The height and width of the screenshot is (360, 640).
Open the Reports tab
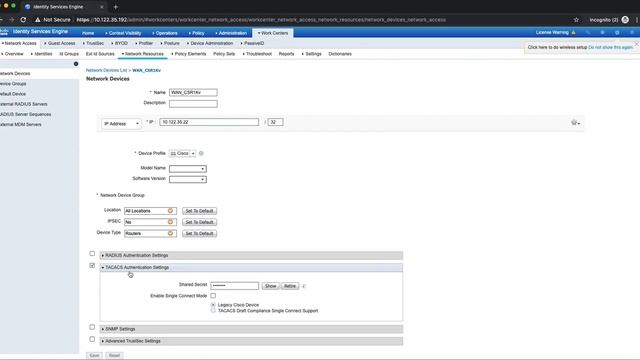click(x=287, y=54)
